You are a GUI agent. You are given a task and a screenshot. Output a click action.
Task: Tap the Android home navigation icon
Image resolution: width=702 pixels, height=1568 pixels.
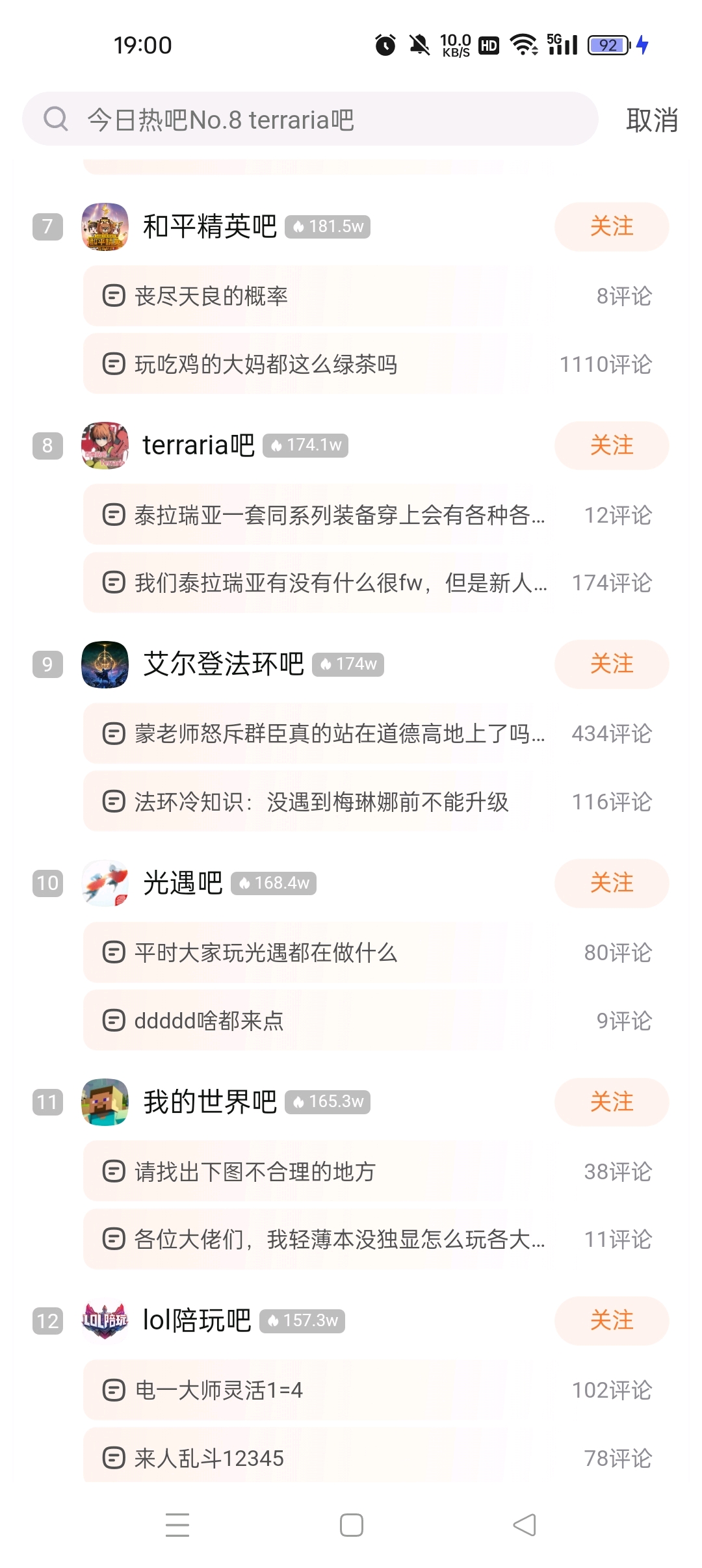352,1524
